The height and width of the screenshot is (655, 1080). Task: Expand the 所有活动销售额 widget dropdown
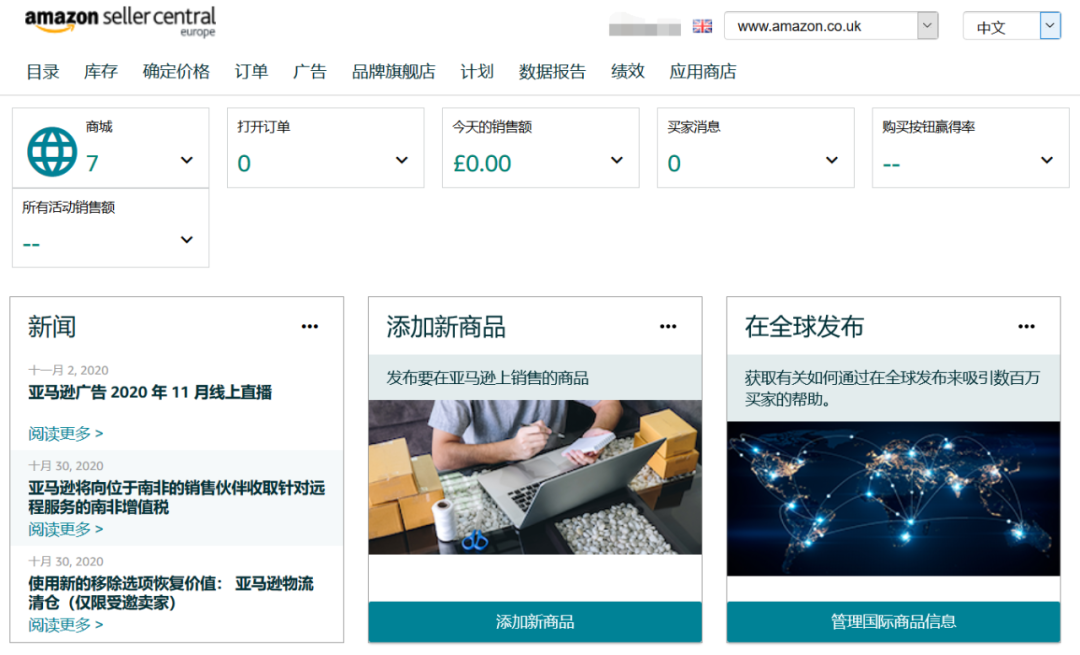tap(186, 239)
